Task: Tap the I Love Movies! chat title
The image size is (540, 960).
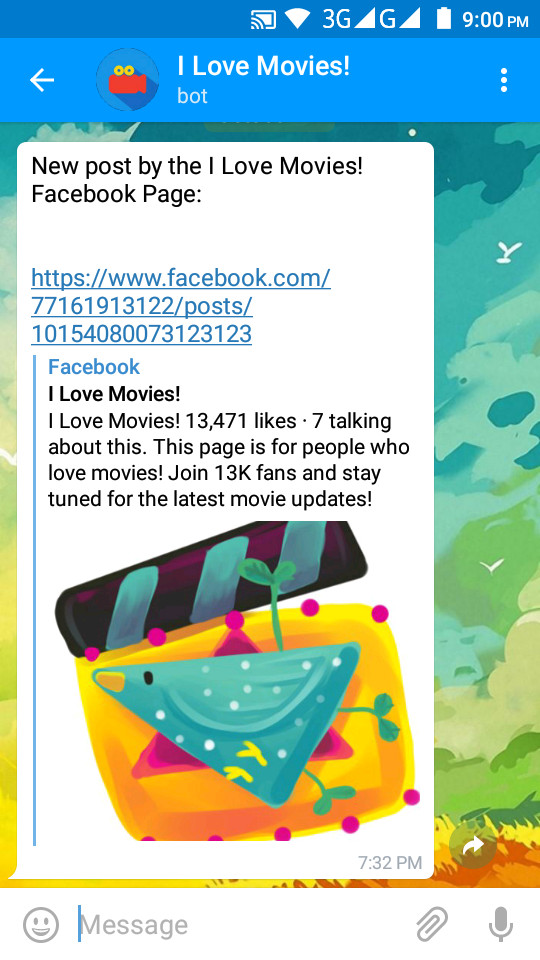Action: pyautogui.click(x=263, y=66)
